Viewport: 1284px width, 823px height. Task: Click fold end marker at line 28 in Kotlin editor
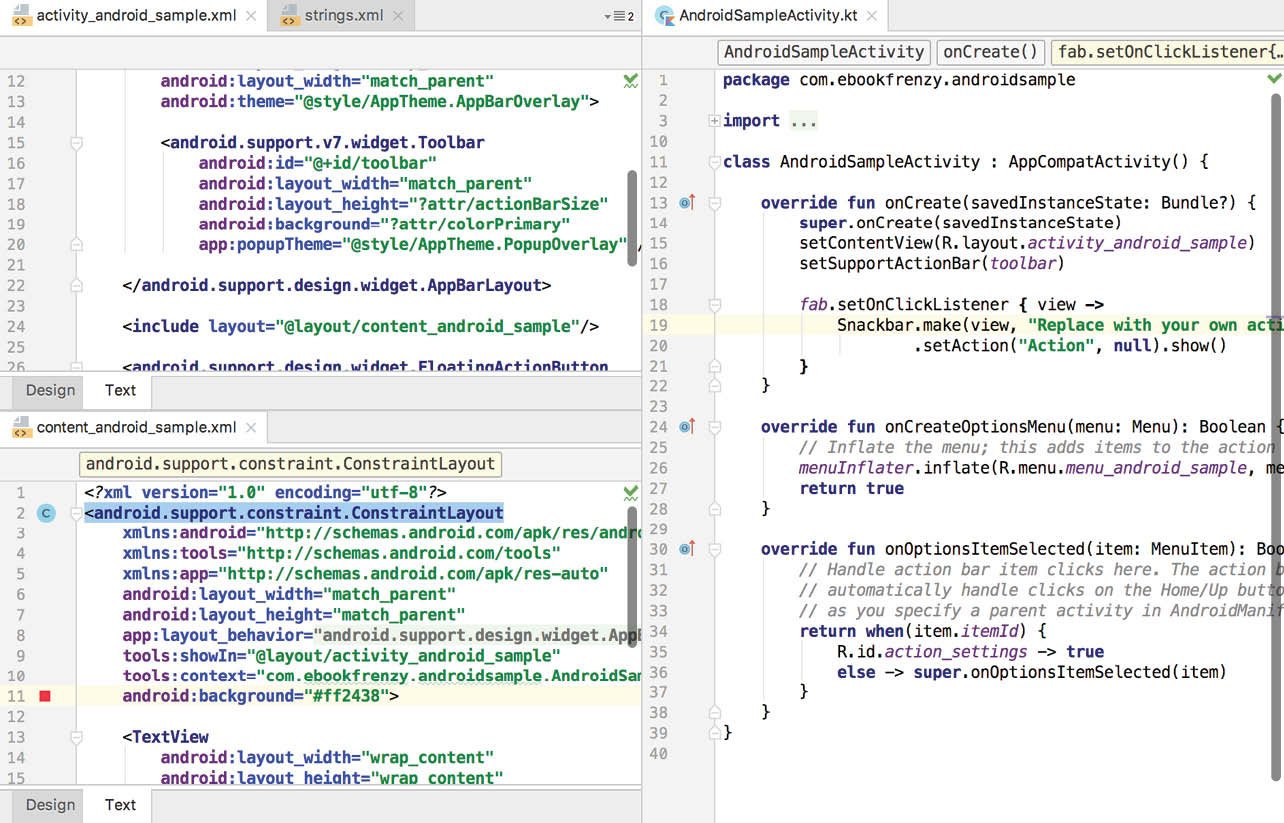point(714,508)
